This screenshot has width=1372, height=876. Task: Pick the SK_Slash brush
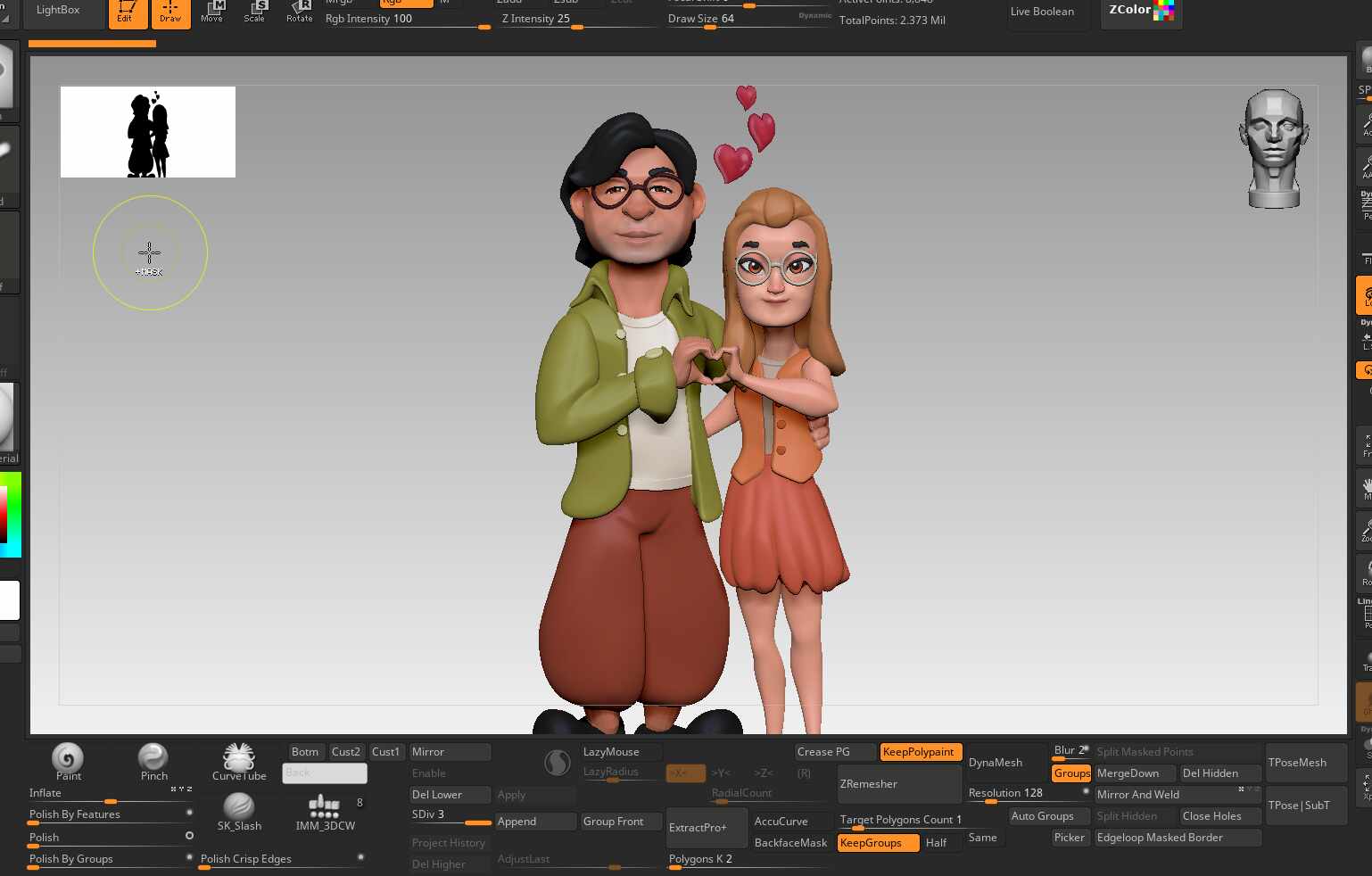(239, 807)
